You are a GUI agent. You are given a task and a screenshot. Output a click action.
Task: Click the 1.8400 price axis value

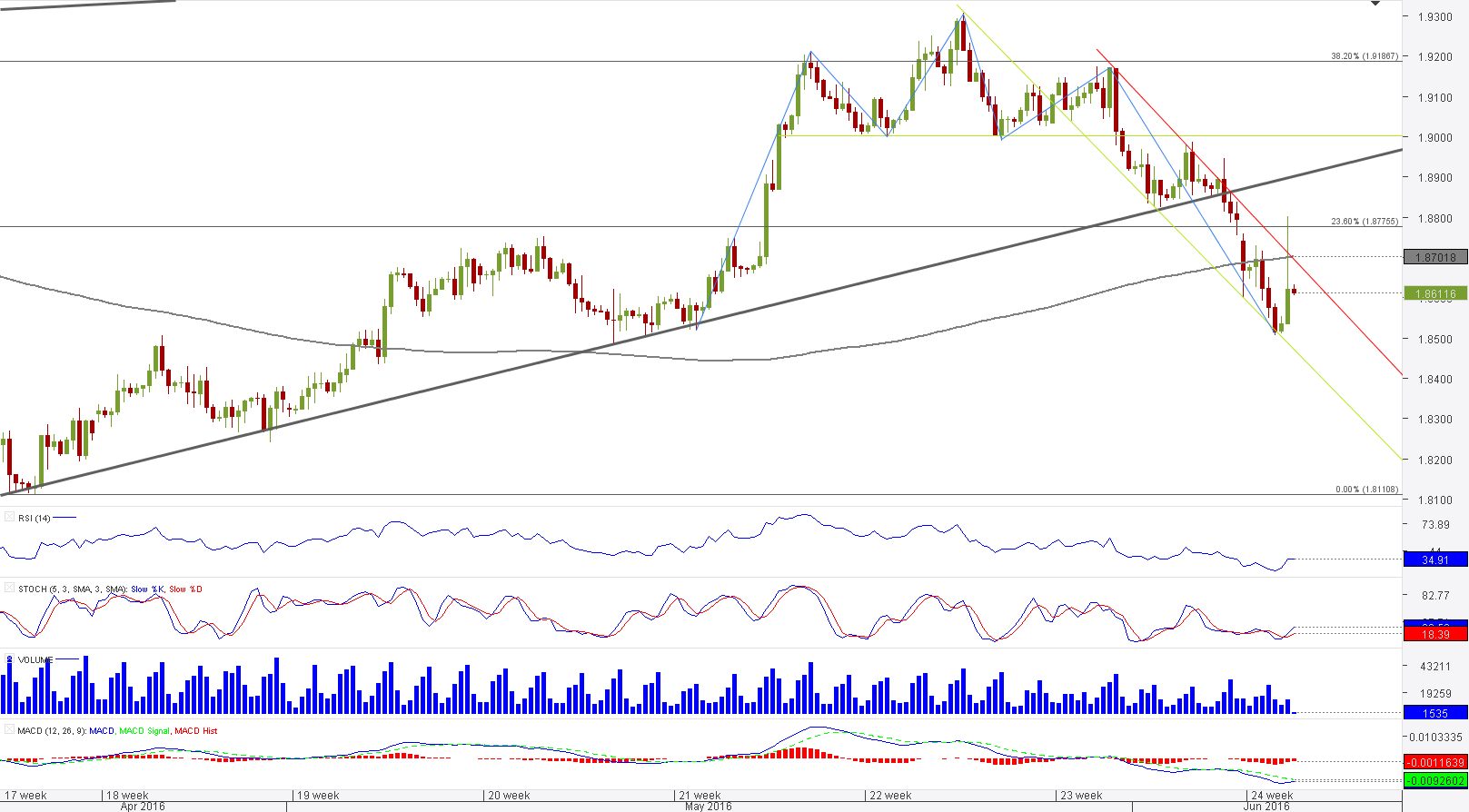click(x=1436, y=380)
